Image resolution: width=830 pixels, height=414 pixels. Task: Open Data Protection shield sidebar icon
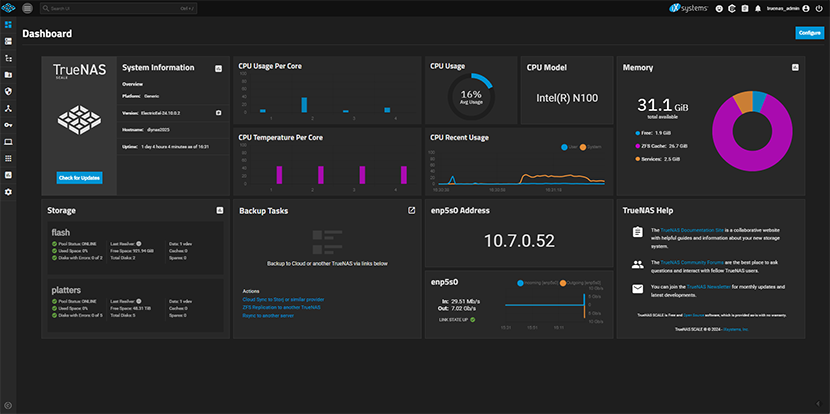[8, 91]
